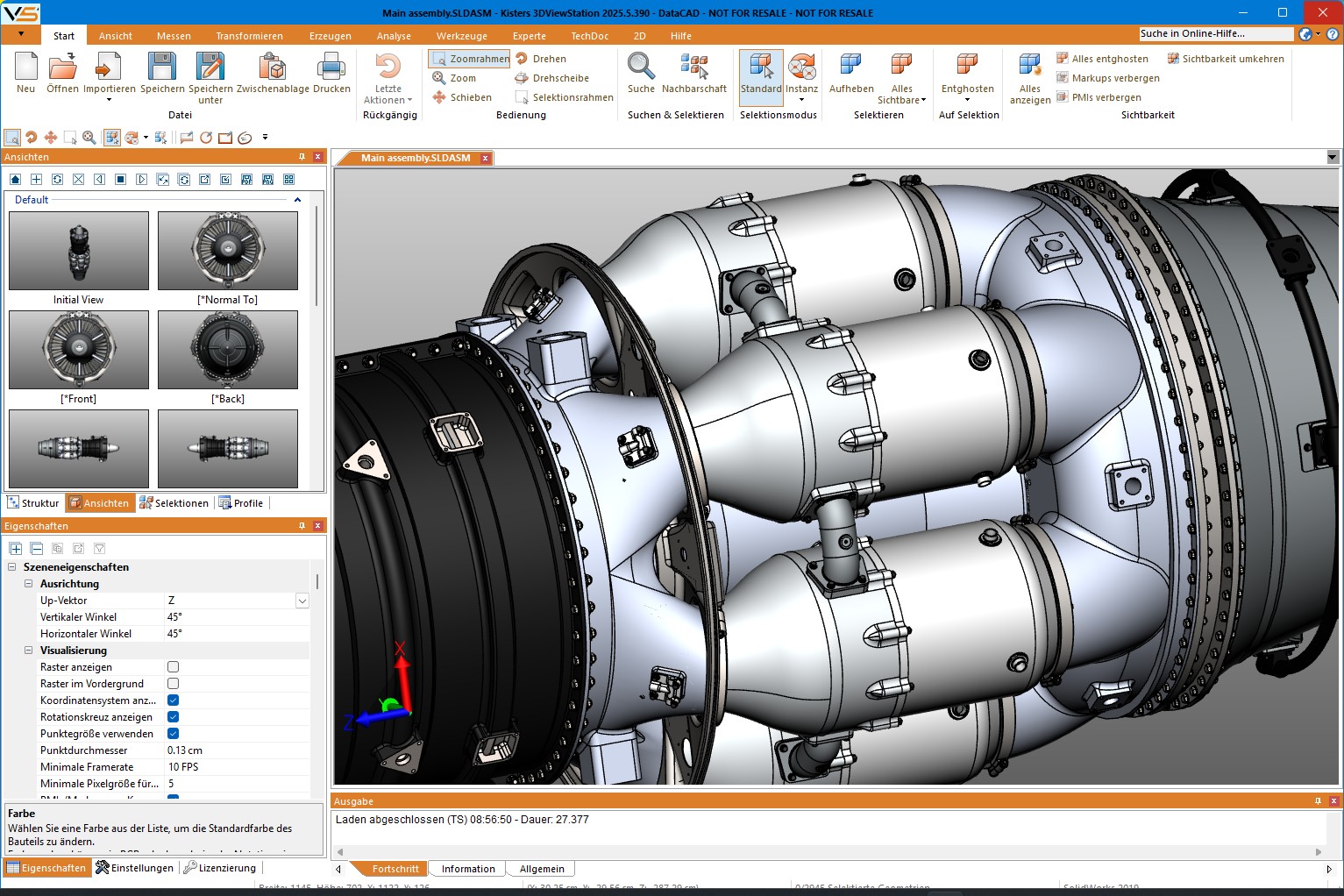
Task: Uncheck Rotationskreuz anzeigen checkbox
Action: [x=173, y=717]
